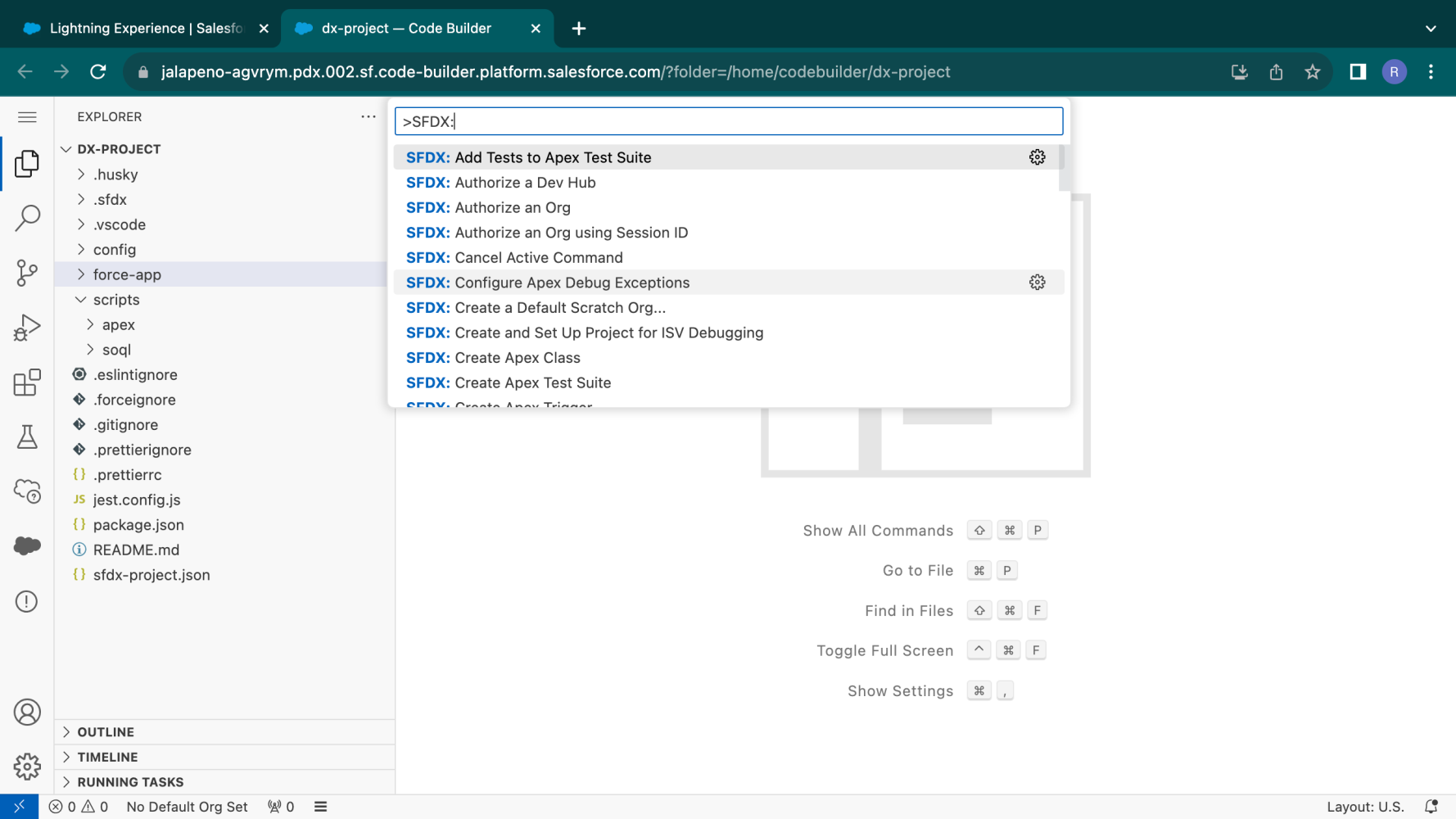Open the Salesforce cloud icon in activity bar

[x=27, y=546]
